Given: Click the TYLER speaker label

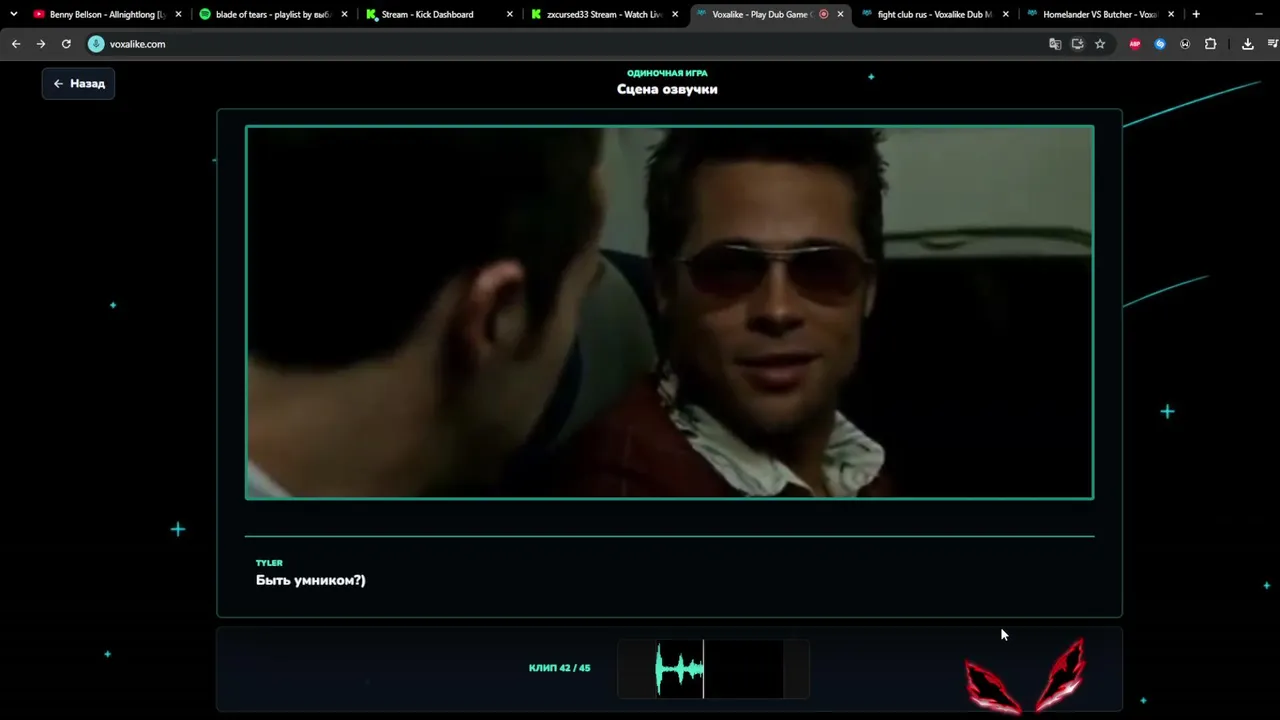Looking at the screenshot, I should tap(269, 563).
